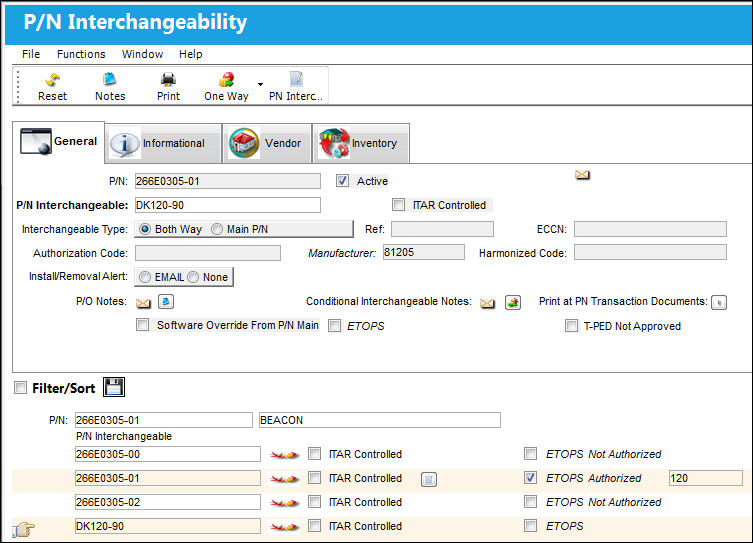Image resolution: width=753 pixels, height=543 pixels.
Task: Check ETOPS for the DK120-90 row
Action: click(531, 526)
